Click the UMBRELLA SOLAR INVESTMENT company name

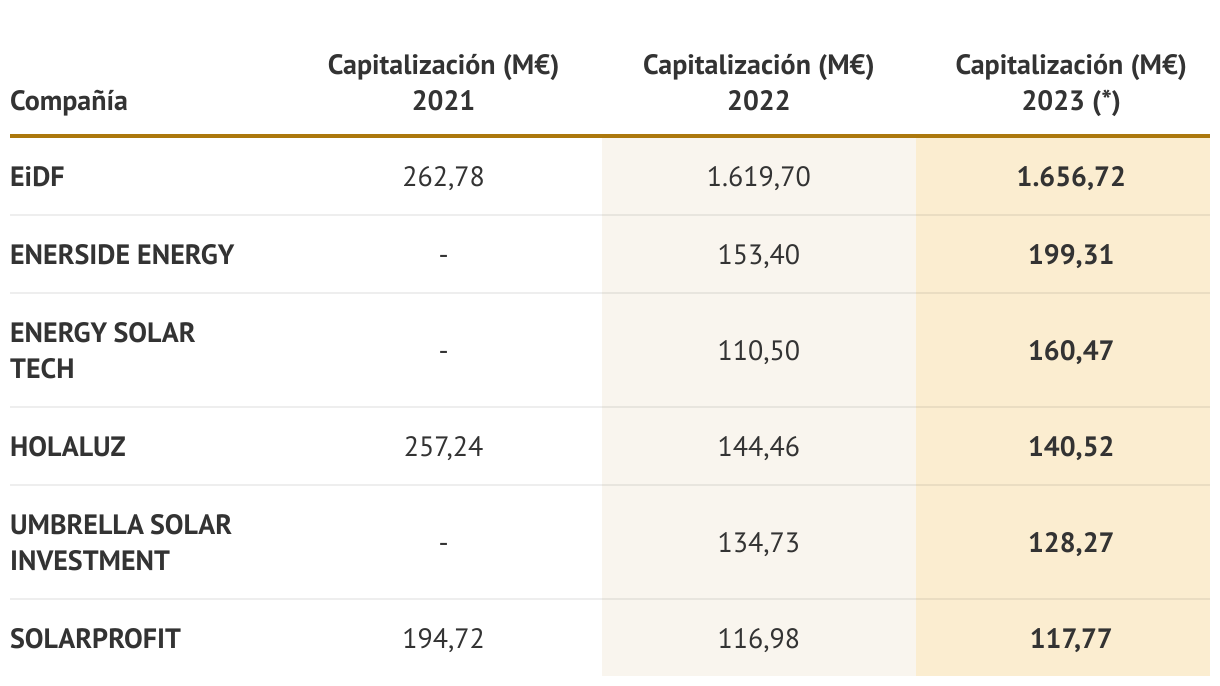[x=120, y=542]
